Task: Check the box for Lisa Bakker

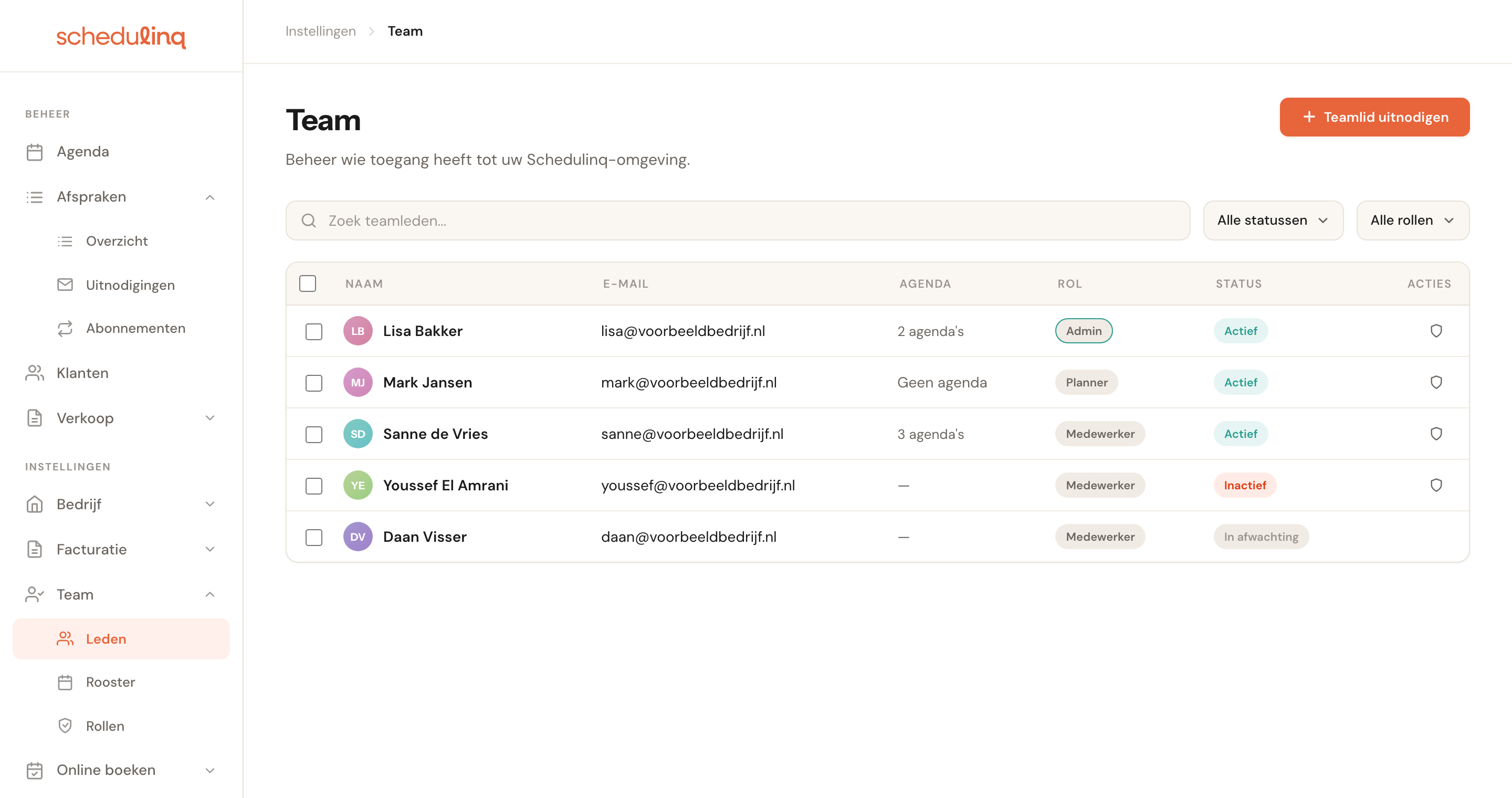Action: click(314, 331)
